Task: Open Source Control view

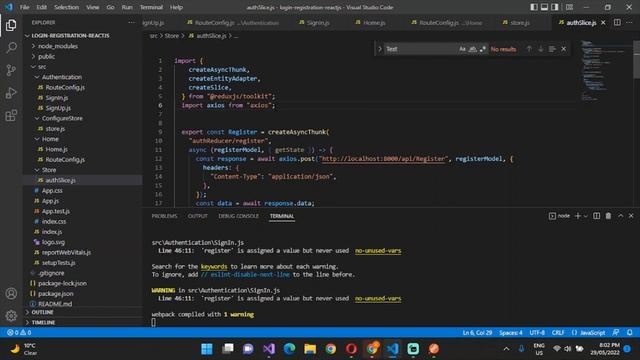Action: [x=11, y=70]
